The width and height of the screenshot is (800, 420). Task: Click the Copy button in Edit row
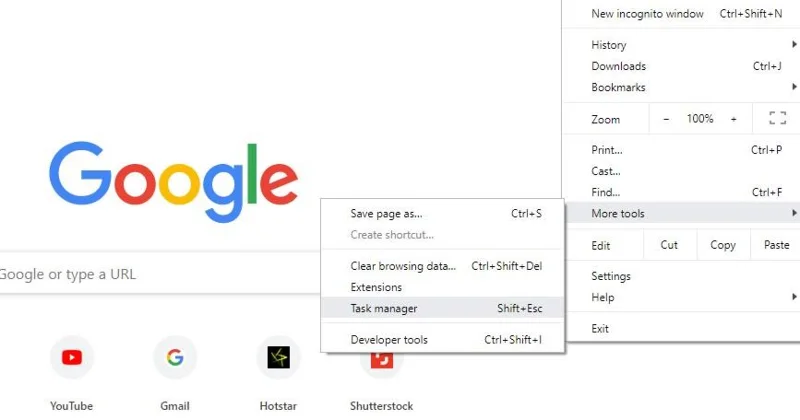click(723, 245)
